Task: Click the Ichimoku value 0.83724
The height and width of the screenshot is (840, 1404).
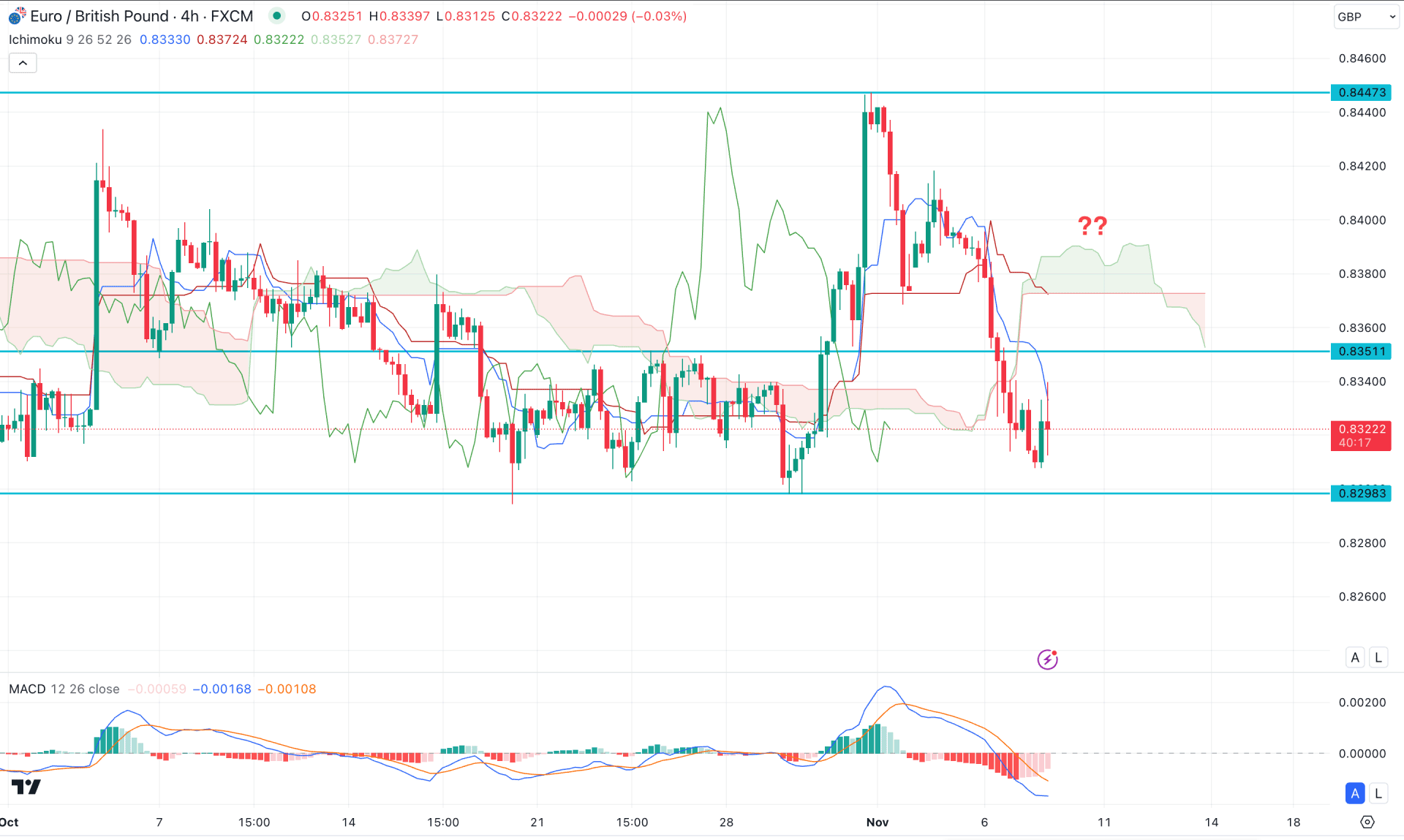Action: tap(222, 39)
